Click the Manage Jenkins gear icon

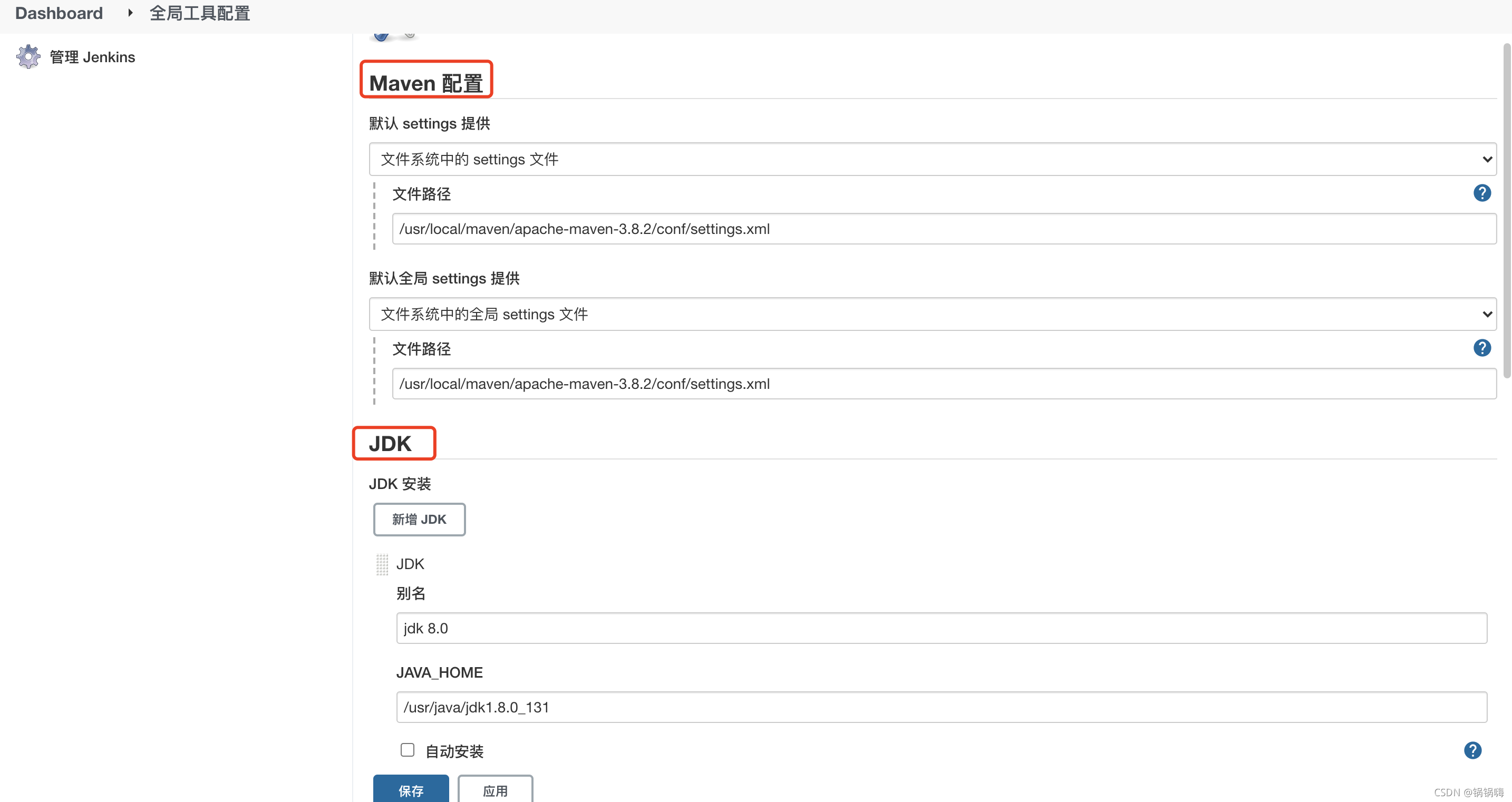pos(28,57)
